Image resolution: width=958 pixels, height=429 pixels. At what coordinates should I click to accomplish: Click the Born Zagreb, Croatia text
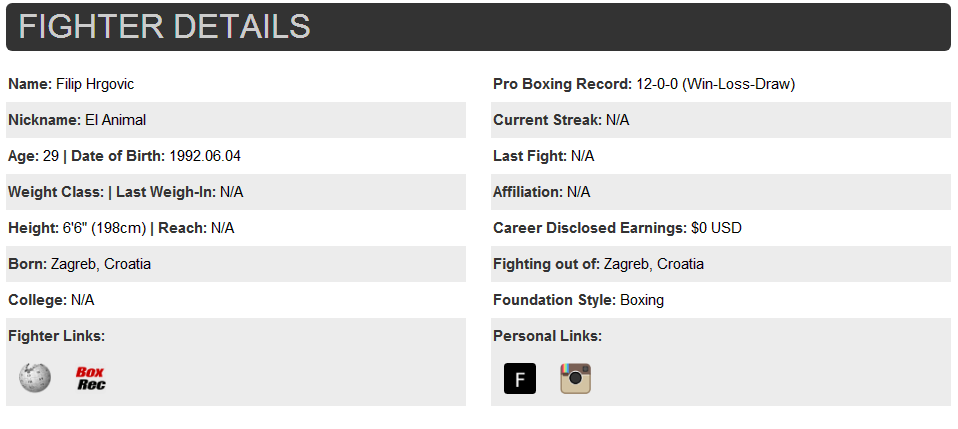pos(79,264)
